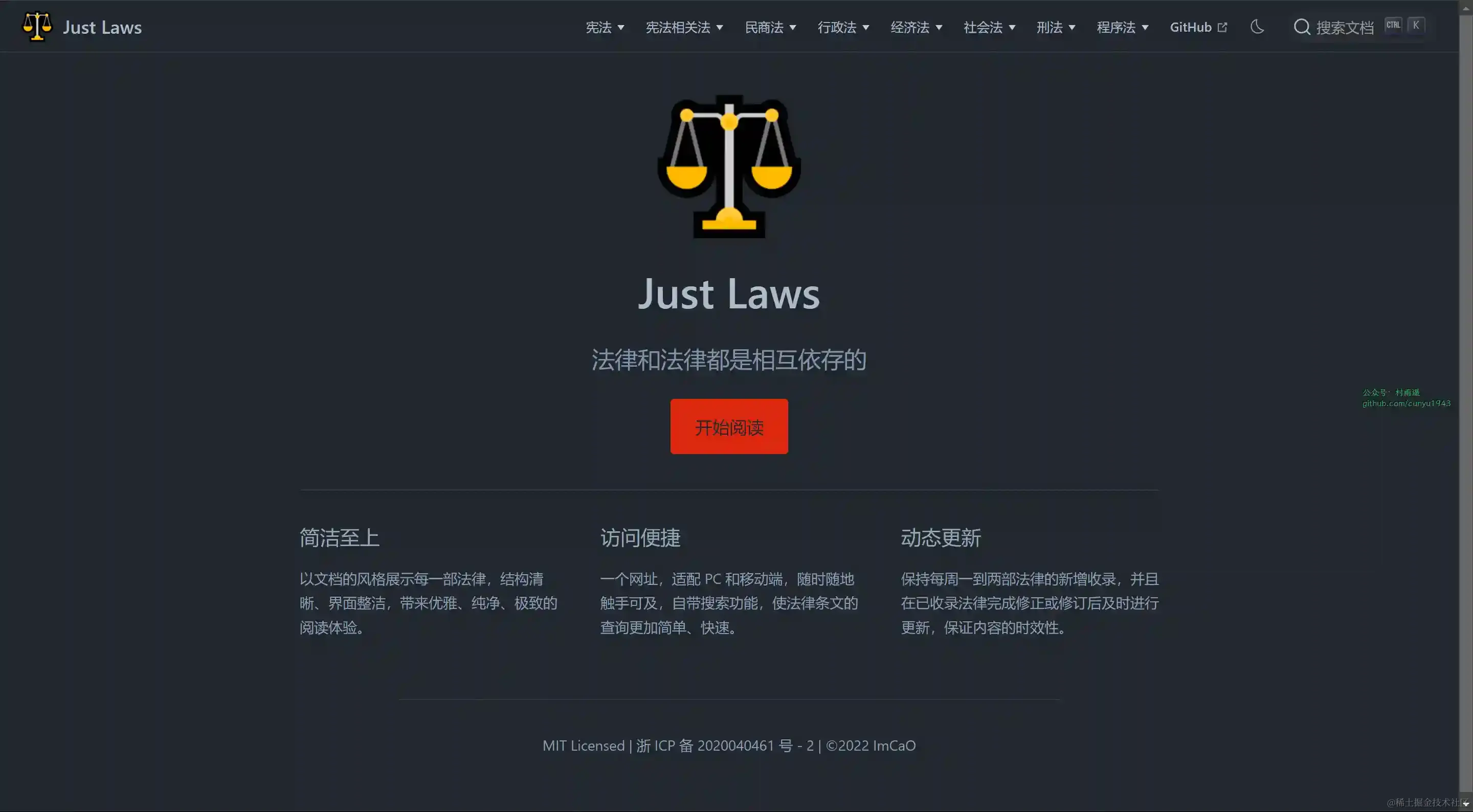Open the 经济法 menu
1473x812 pixels.
point(916,28)
